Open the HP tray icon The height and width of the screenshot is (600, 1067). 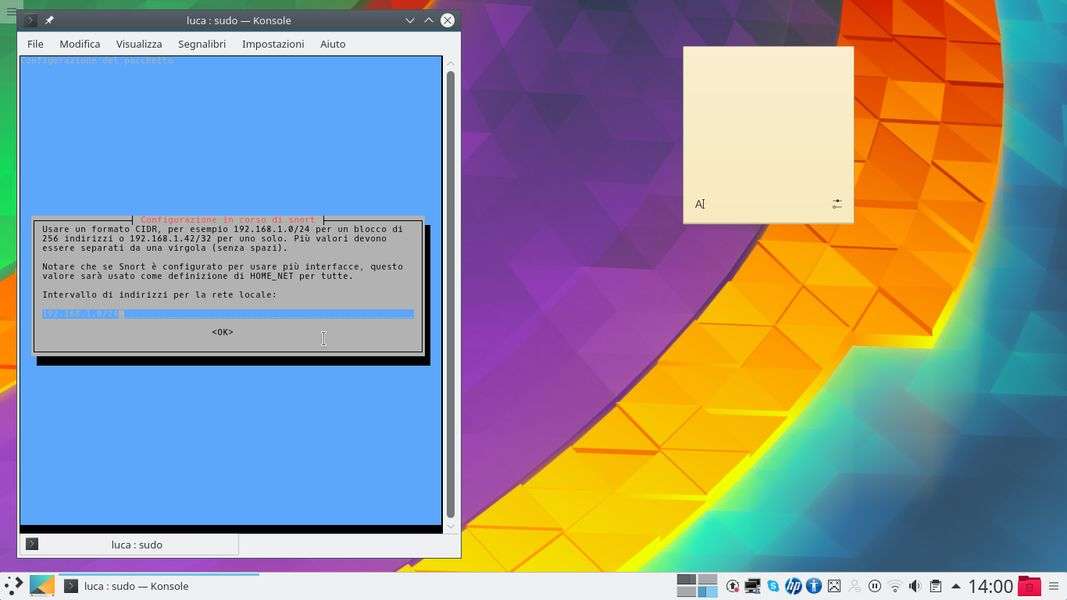click(x=793, y=586)
